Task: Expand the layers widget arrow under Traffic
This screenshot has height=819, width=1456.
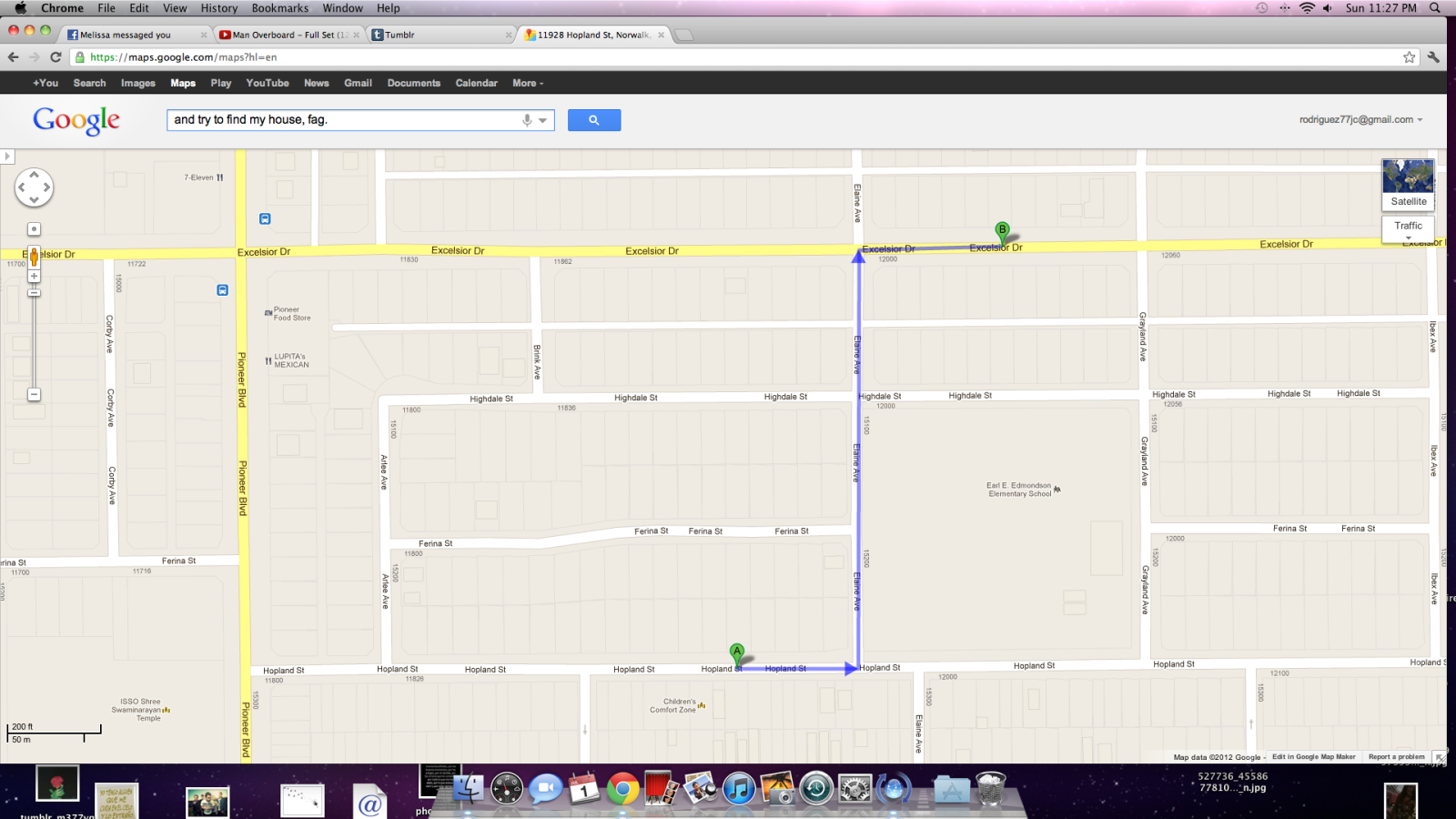Action: coord(1408,238)
